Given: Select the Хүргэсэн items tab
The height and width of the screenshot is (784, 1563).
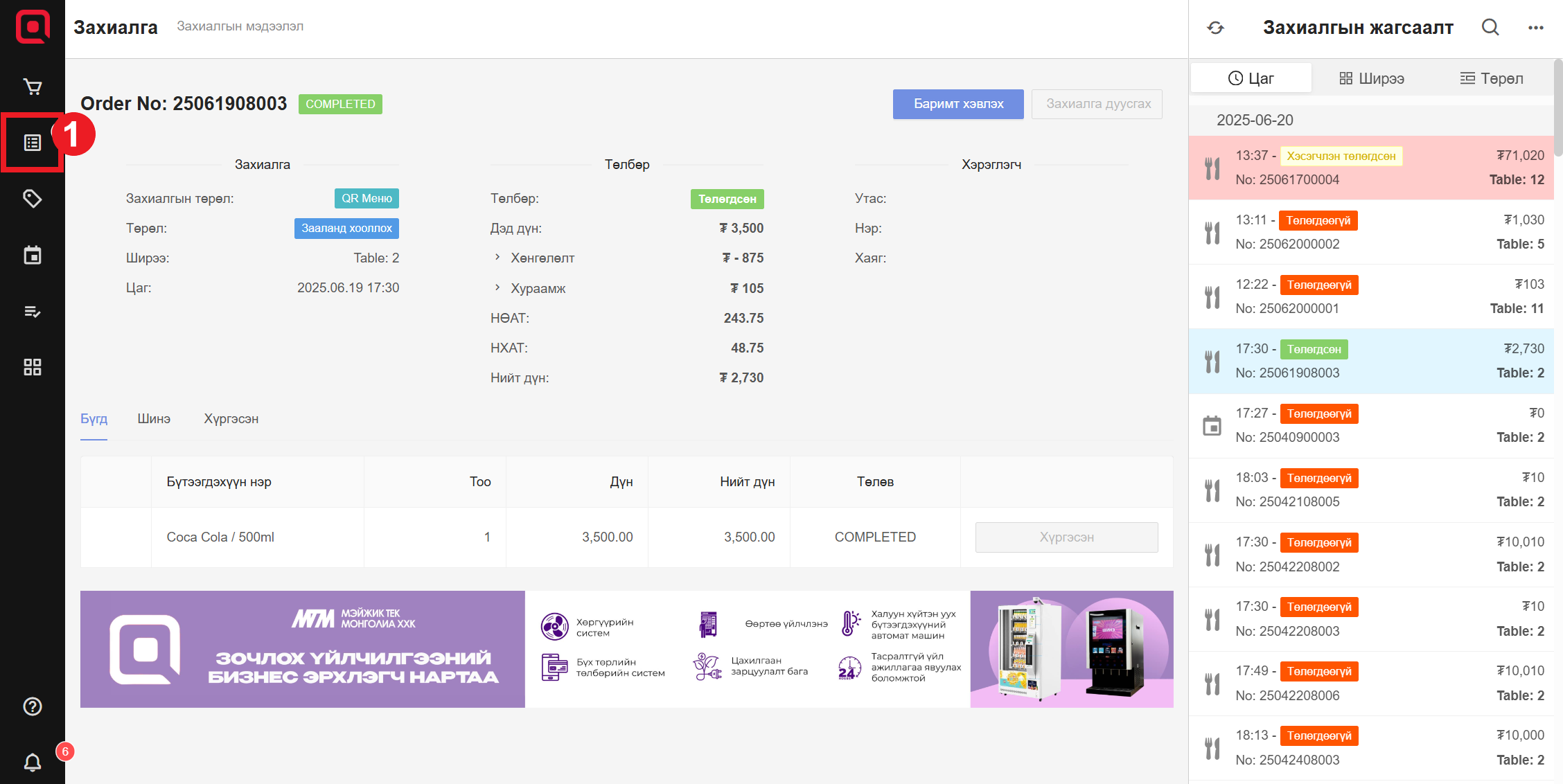Looking at the screenshot, I should tap(231, 419).
